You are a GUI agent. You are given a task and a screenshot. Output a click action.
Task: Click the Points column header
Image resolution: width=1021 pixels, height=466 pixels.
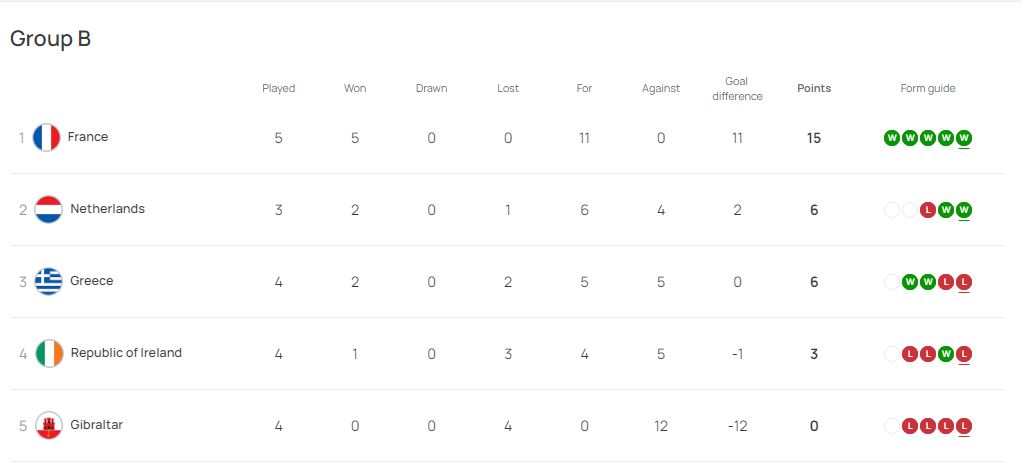(814, 89)
